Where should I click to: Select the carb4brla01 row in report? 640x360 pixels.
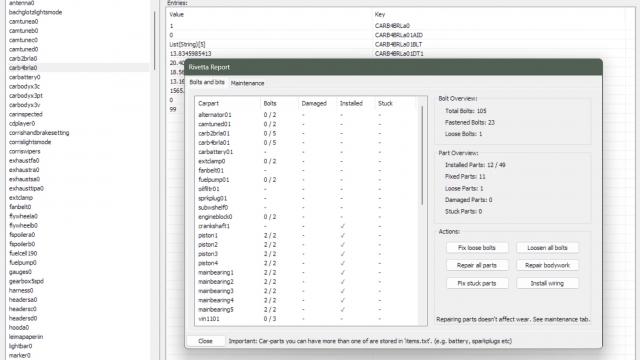point(307,143)
